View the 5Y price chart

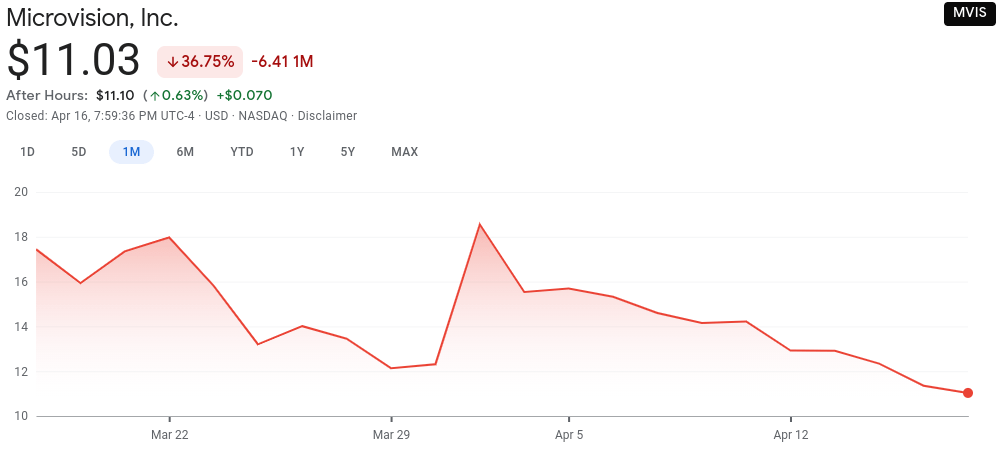click(348, 152)
